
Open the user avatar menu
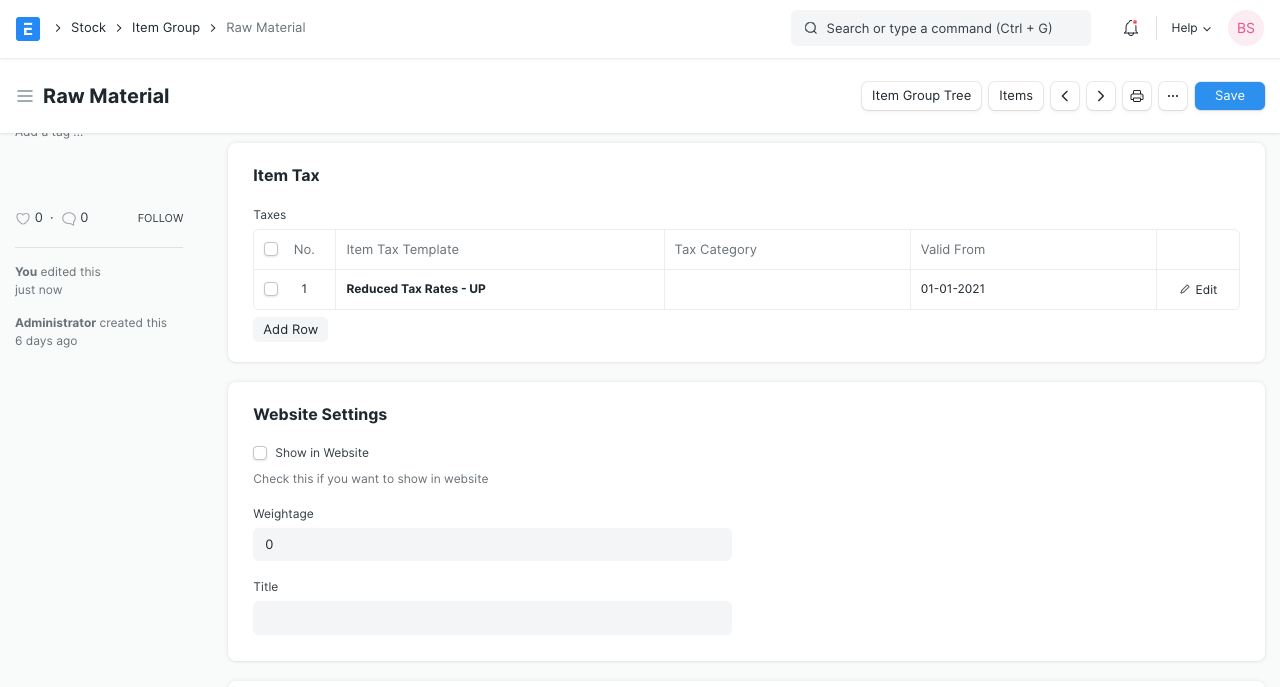coord(1245,28)
